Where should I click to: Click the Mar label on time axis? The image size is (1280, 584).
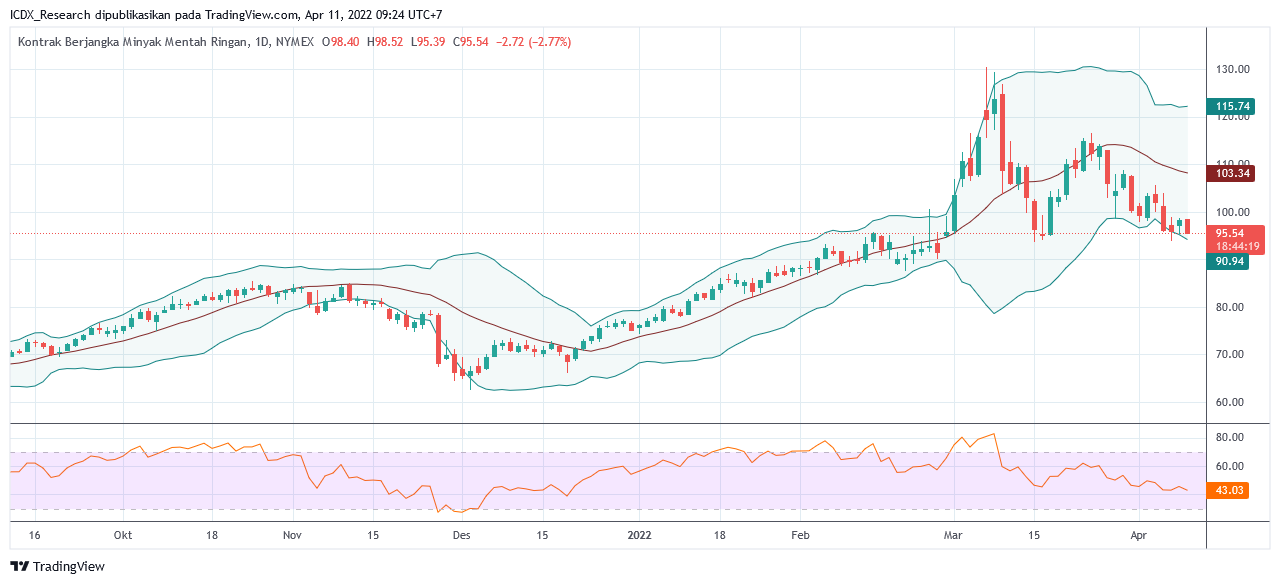954,536
